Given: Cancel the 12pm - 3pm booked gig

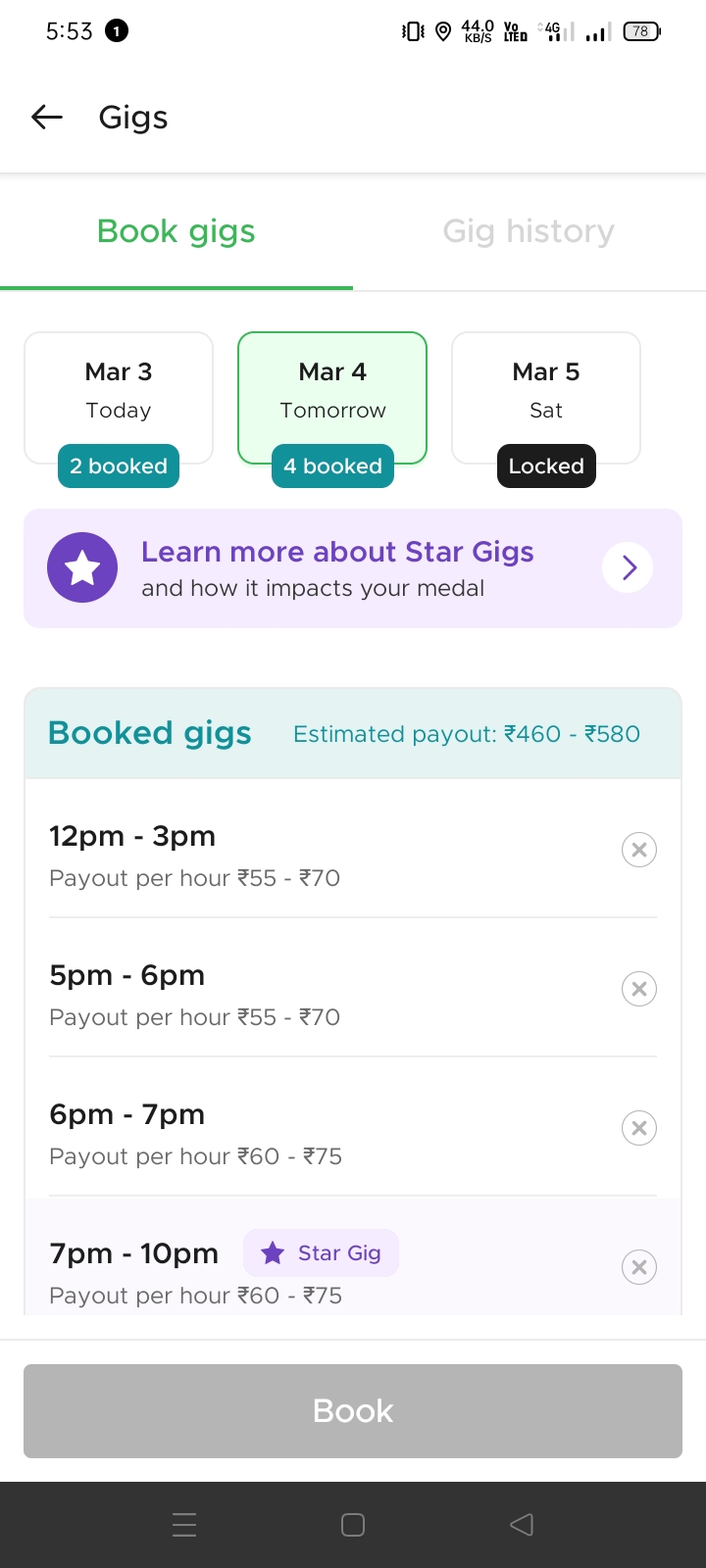Looking at the screenshot, I should coord(638,850).
